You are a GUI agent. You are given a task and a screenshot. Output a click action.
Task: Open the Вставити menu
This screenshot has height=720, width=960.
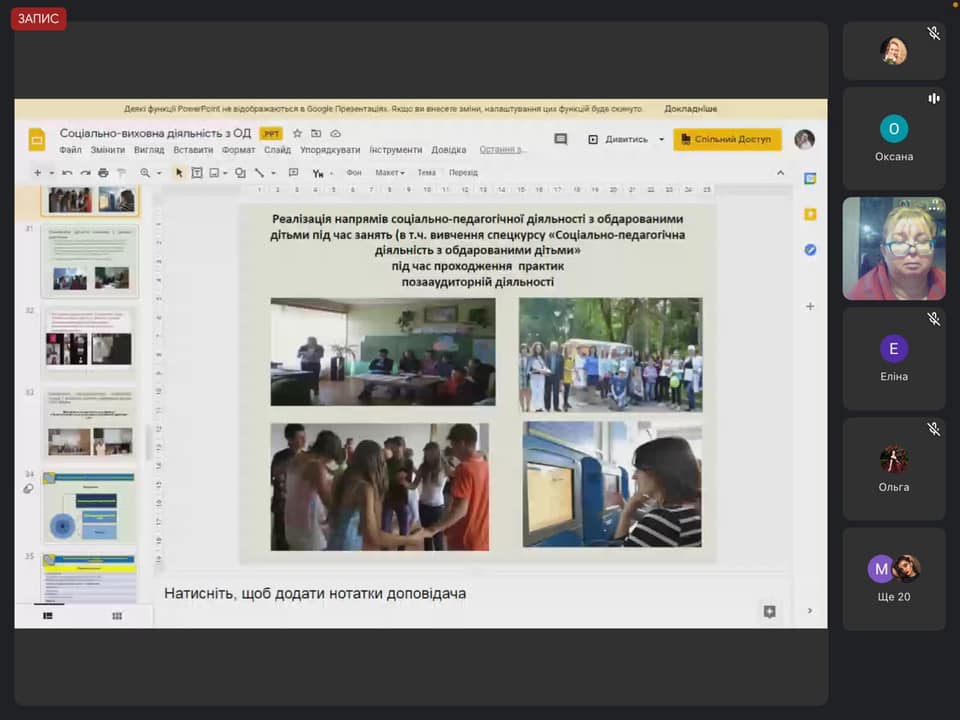(x=193, y=150)
